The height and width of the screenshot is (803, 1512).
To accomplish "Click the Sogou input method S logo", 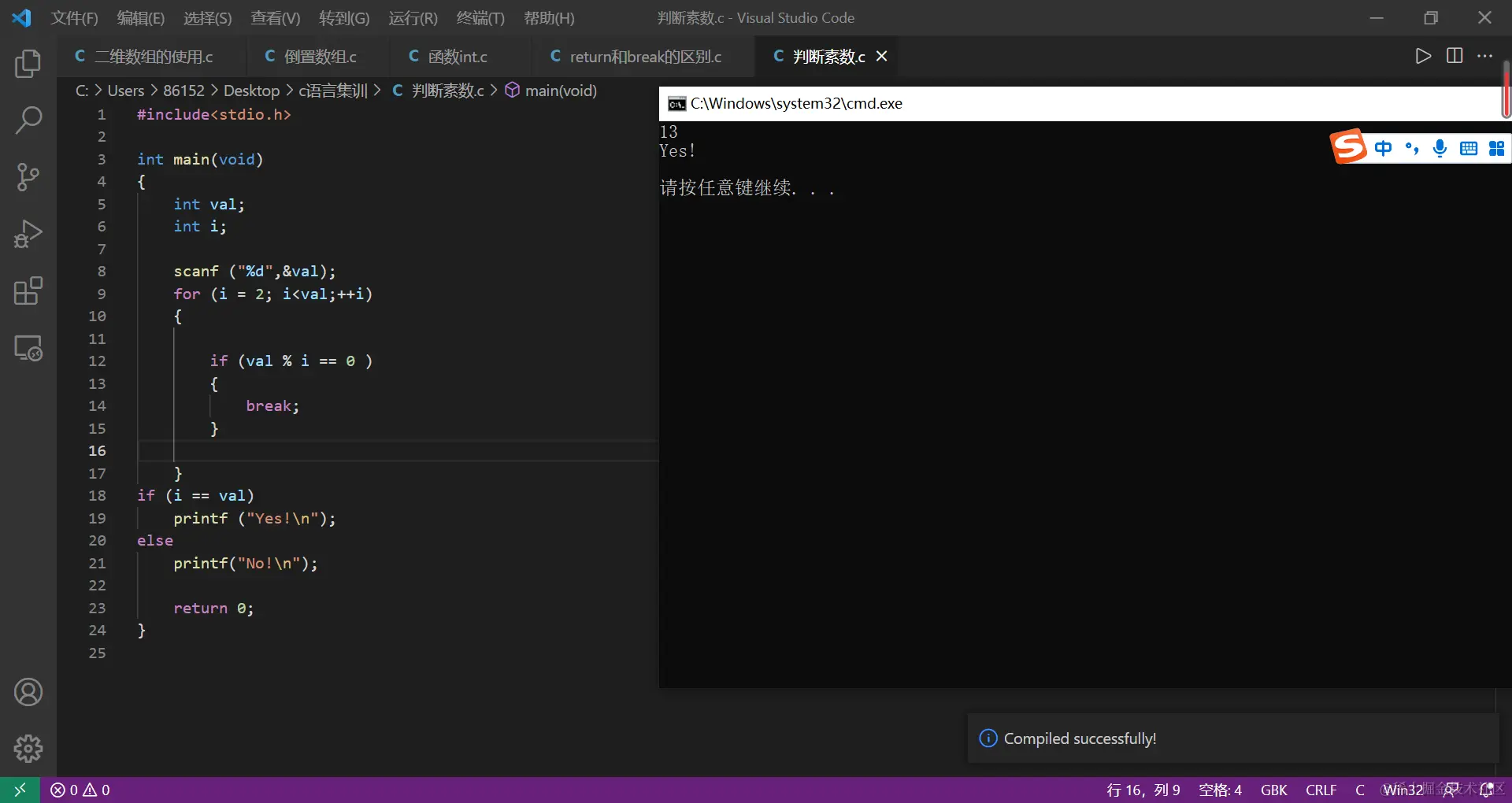I will pyautogui.click(x=1348, y=146).
